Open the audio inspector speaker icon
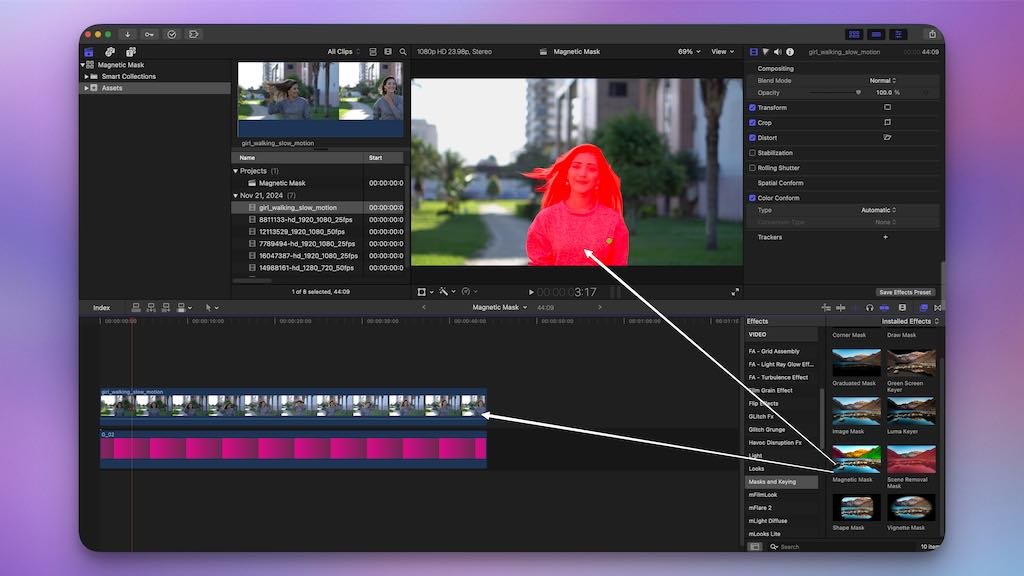Image resolution: width=1024 pixels, height=576 pixels. click(x=777, y=52)
